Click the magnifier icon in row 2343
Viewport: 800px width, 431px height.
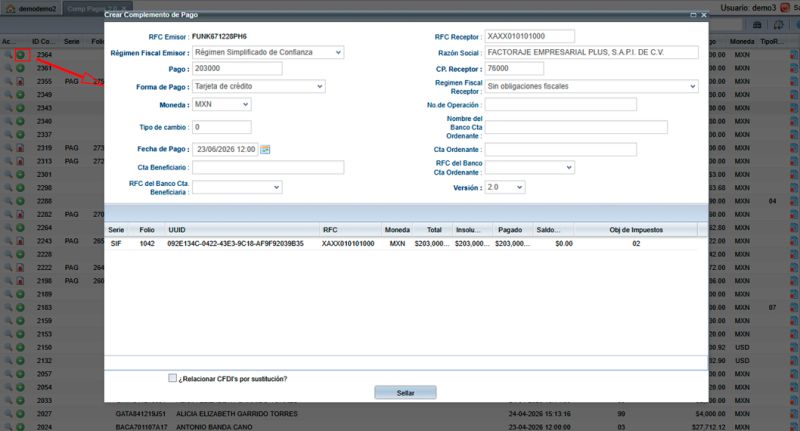tap(9, 108)
